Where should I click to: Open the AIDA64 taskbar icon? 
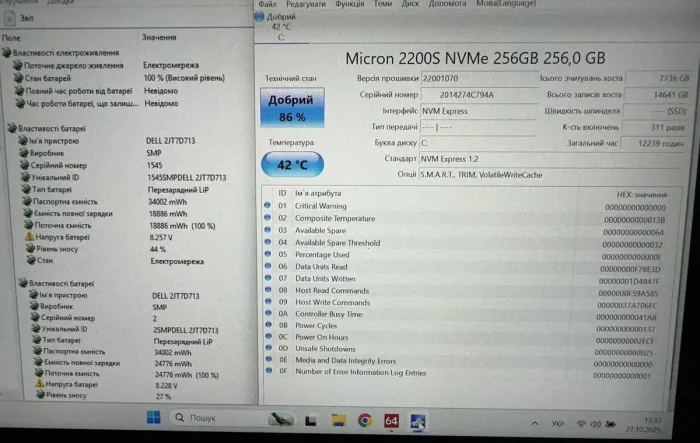[x=391, y=420]
